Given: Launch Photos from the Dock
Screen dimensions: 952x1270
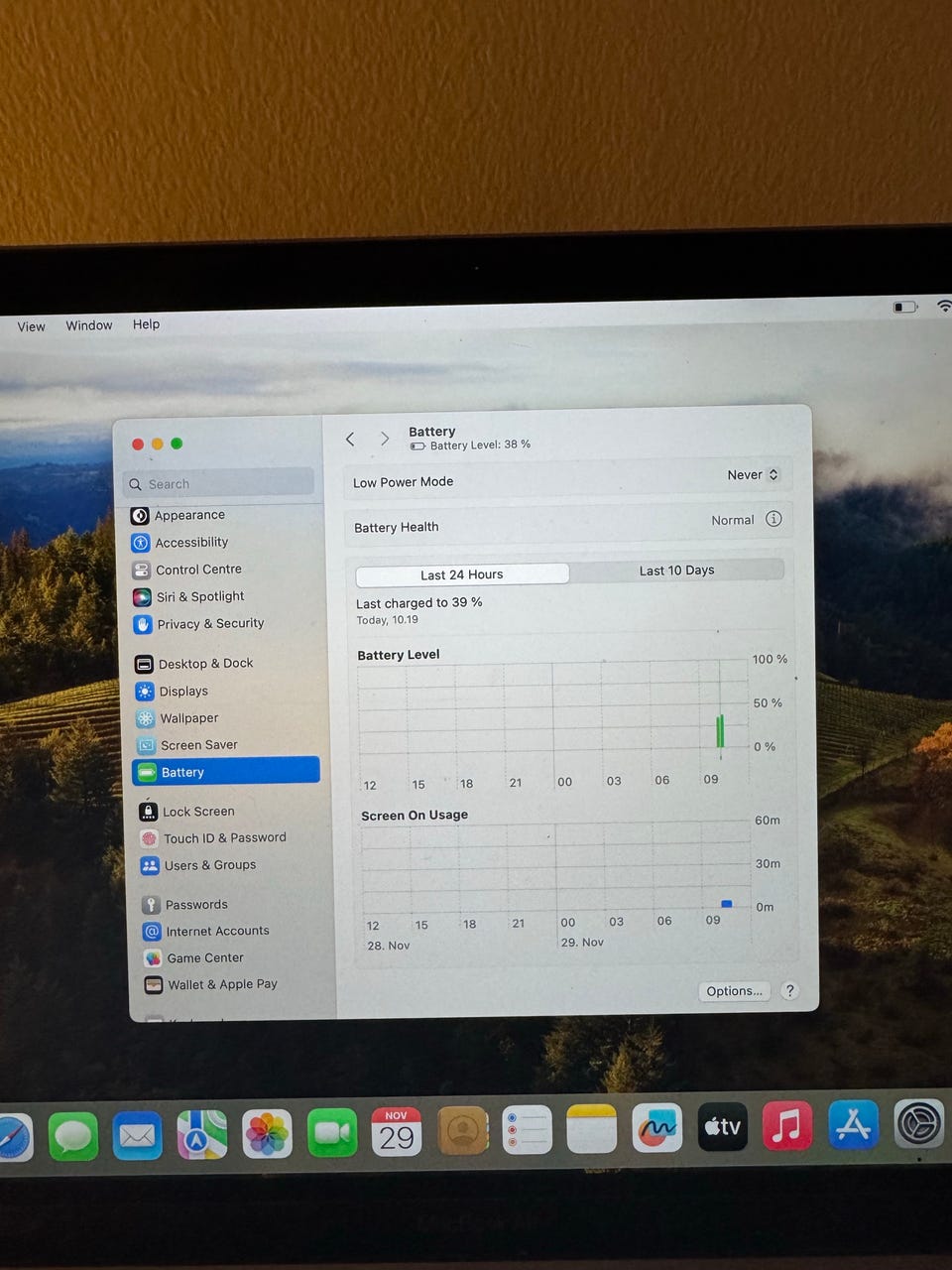Looking at the screenshot, I should tap(267, 1134).
